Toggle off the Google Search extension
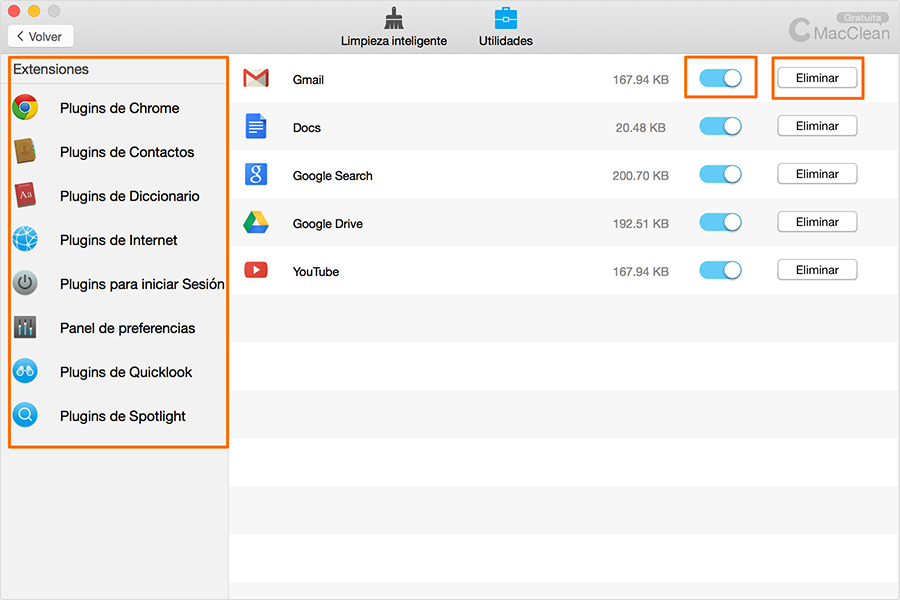The width and height of the screenshot is (900, 600). click(x=720, y=173)
